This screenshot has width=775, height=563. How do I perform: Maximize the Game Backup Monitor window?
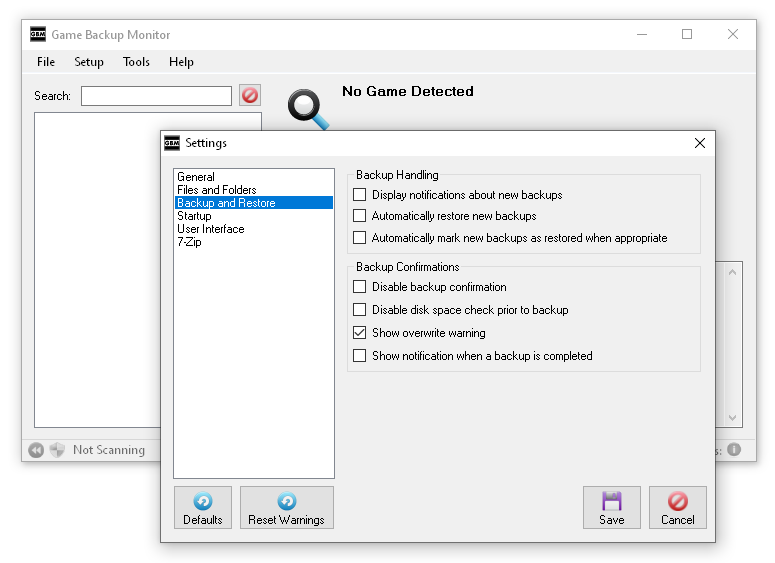687,34
